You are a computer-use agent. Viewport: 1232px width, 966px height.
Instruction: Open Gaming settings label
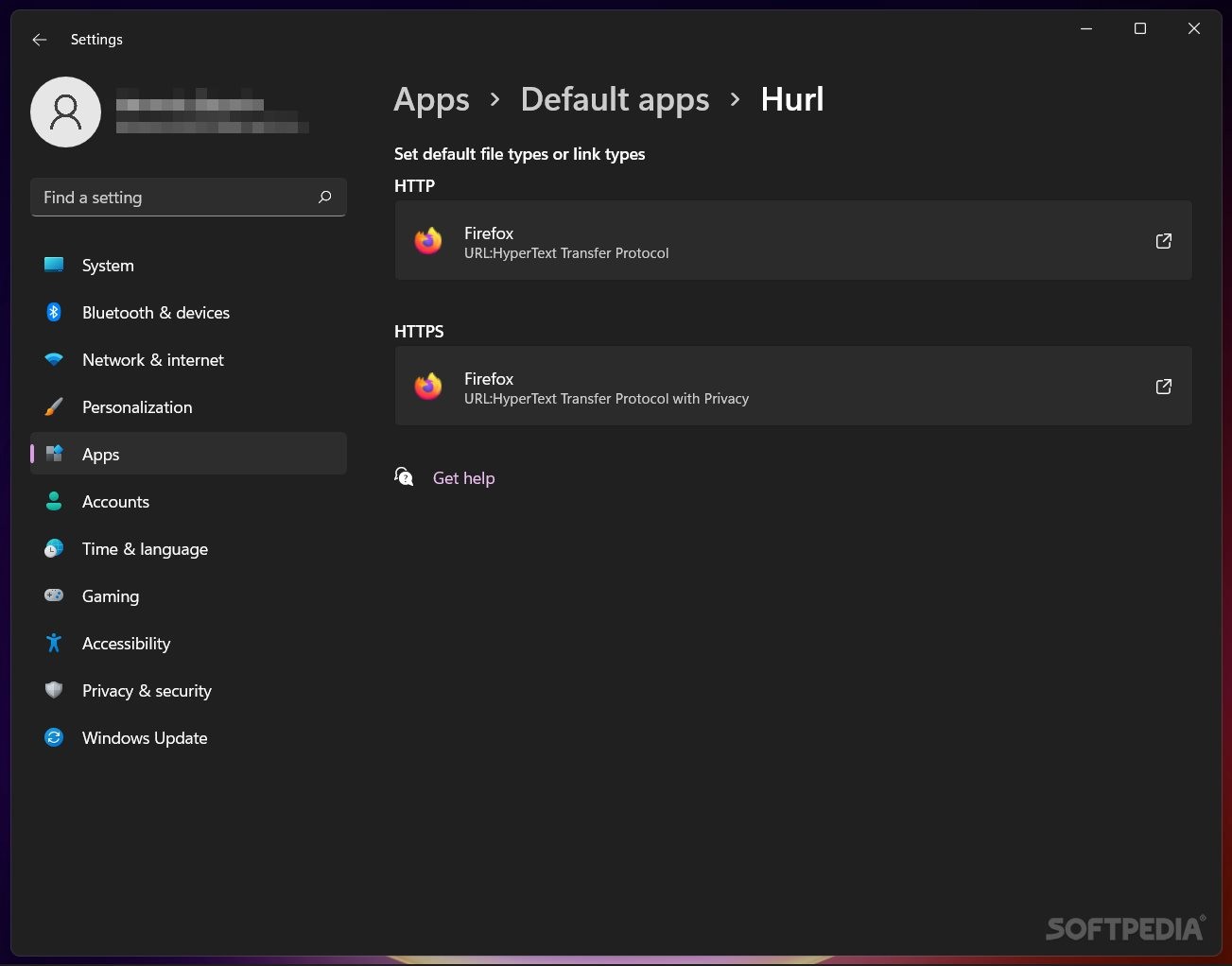tap(111, 596)
